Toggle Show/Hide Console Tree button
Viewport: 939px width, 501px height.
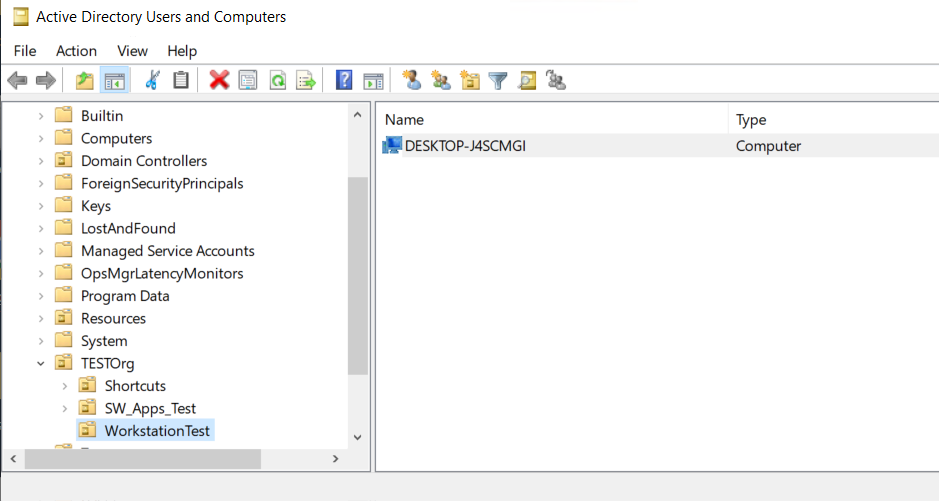point(114,80)
